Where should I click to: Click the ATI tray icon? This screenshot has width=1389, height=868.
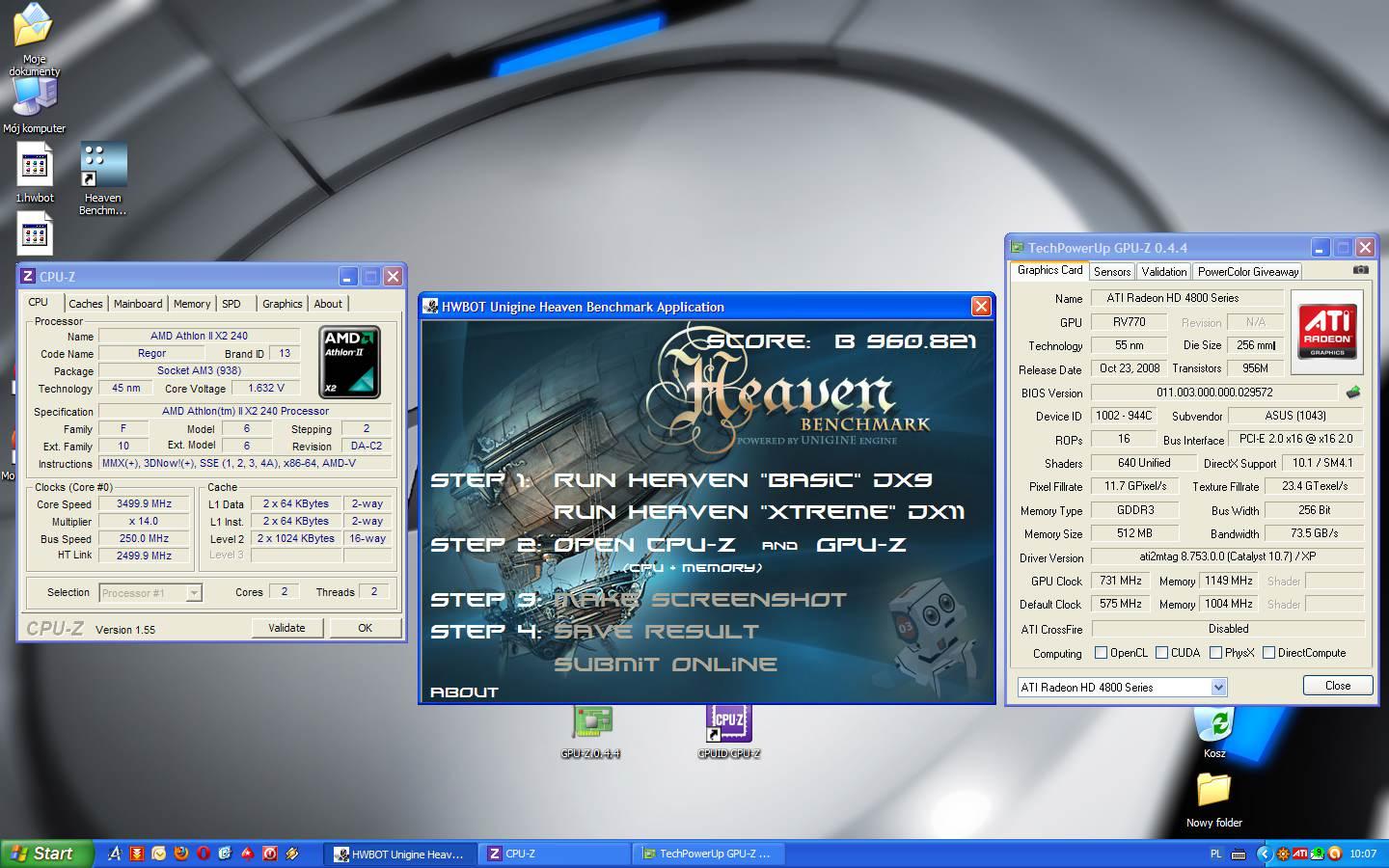coord(1300,854)
